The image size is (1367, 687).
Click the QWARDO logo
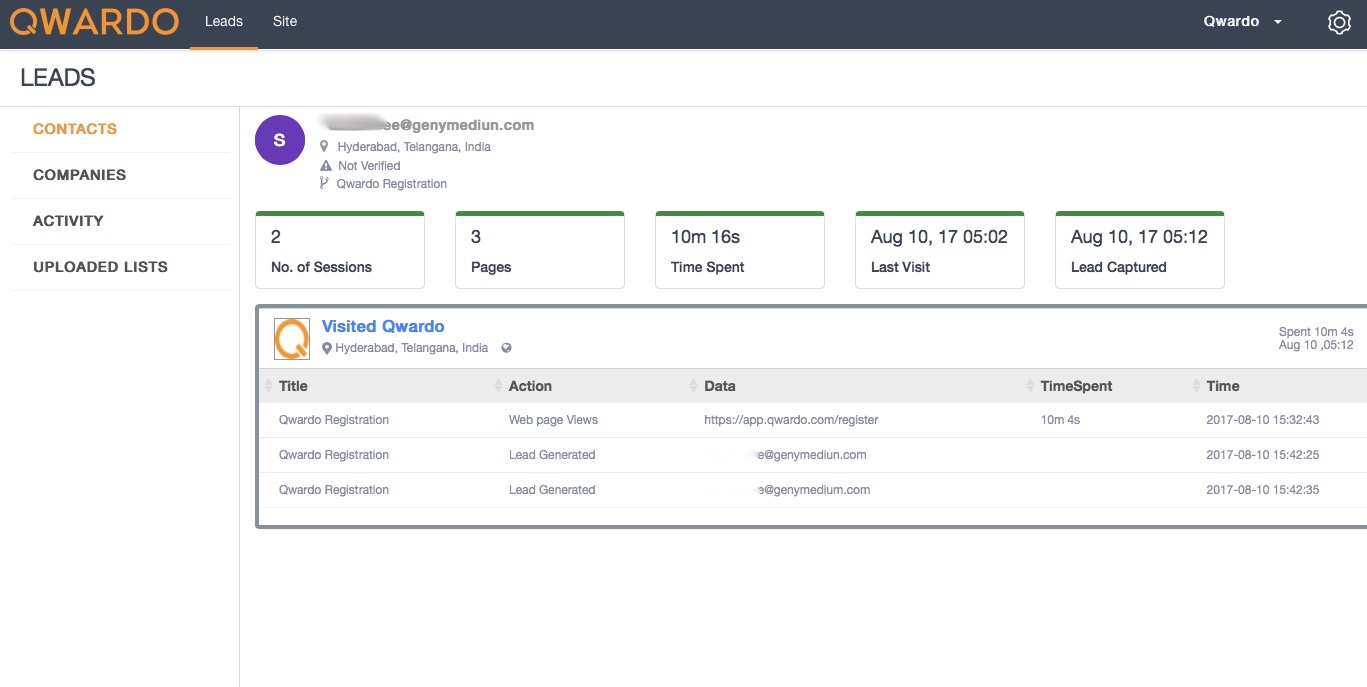[94, 22]
